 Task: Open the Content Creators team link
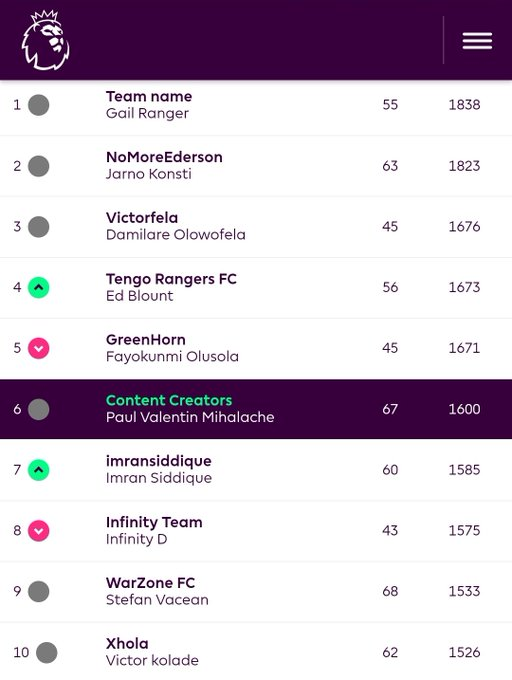[169, 400]
